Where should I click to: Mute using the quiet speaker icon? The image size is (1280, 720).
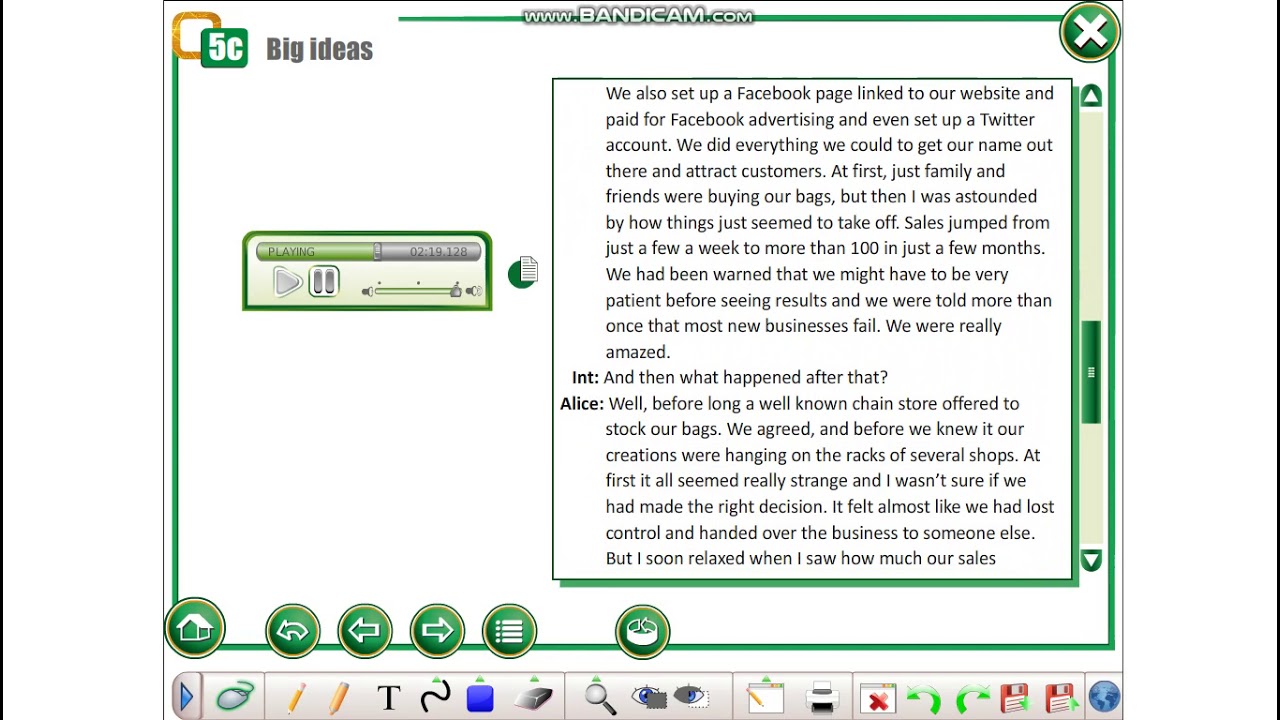(x=367, y=291)
